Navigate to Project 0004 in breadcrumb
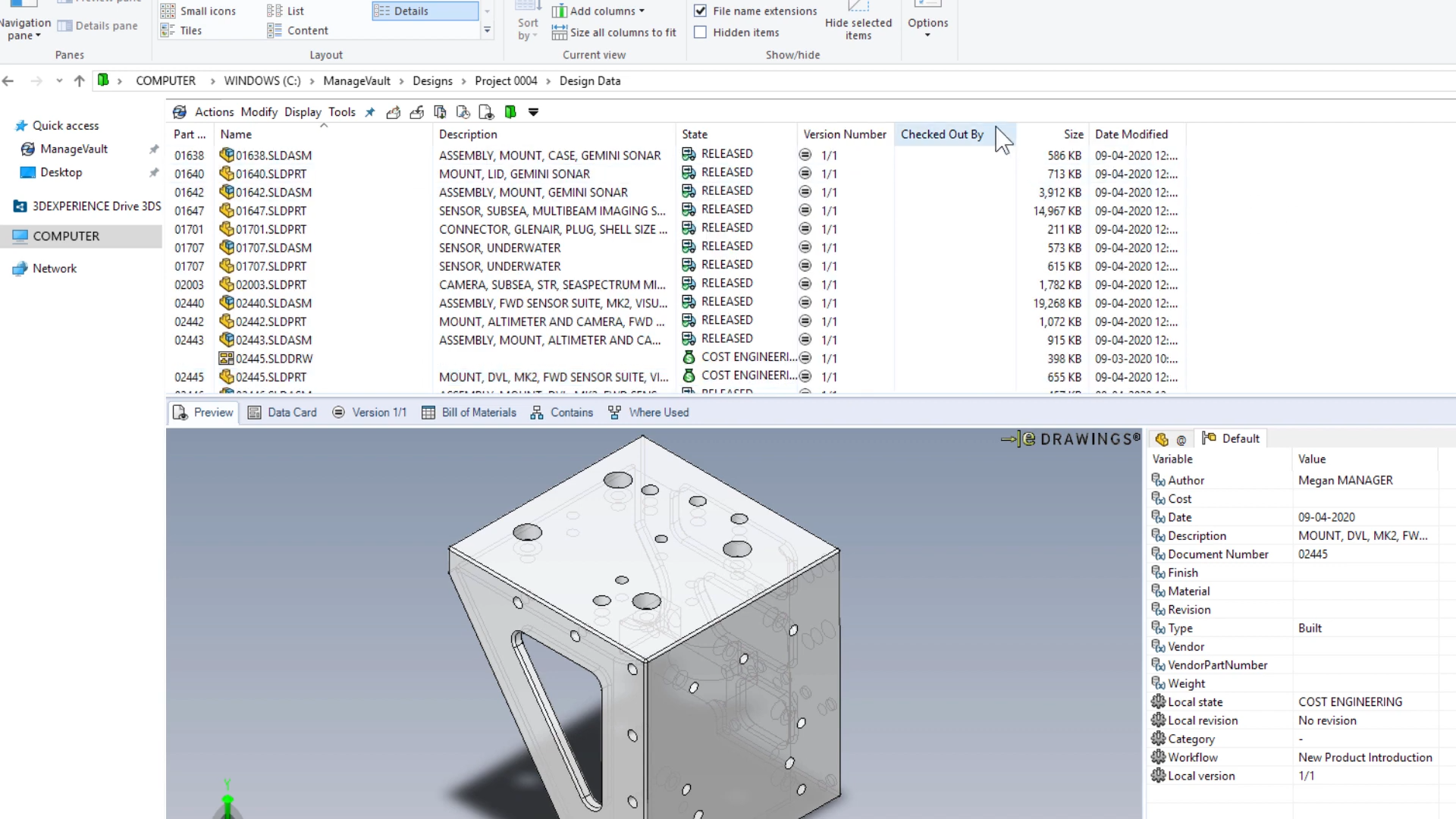The image size is (1456, 819). coord(506,81)
